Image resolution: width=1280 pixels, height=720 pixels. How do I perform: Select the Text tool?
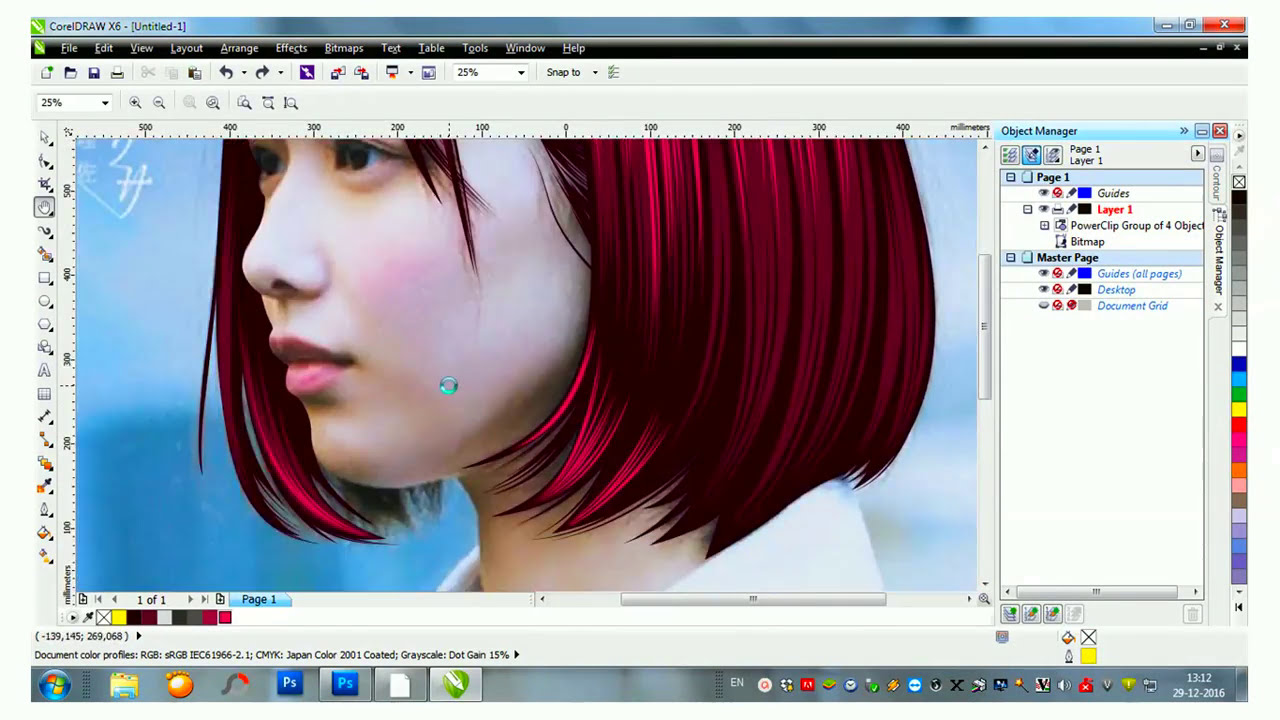coord(45,370)
